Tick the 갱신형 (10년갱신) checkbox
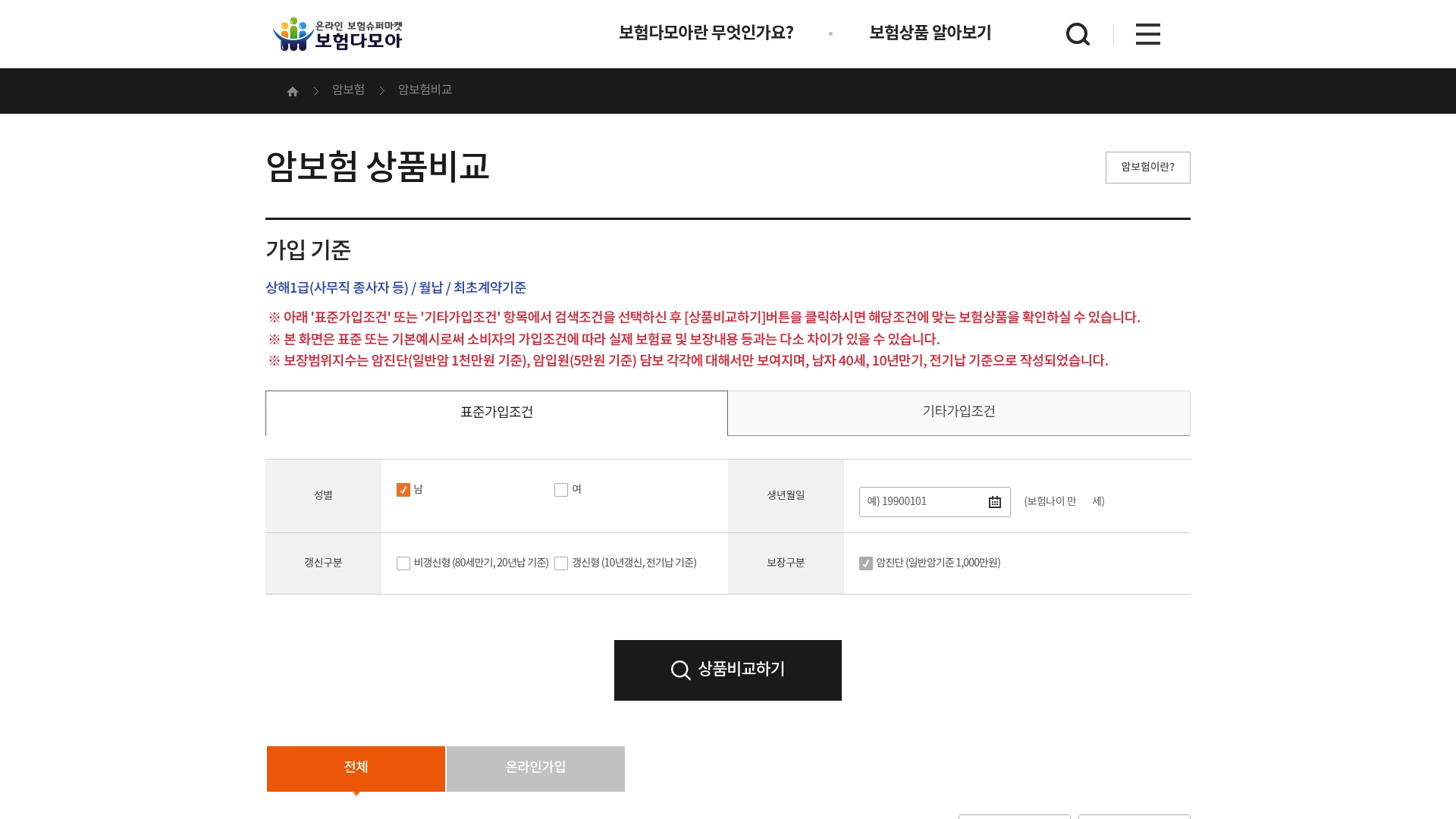Viewport: 1456px width, 819px height. click(561, 563)
